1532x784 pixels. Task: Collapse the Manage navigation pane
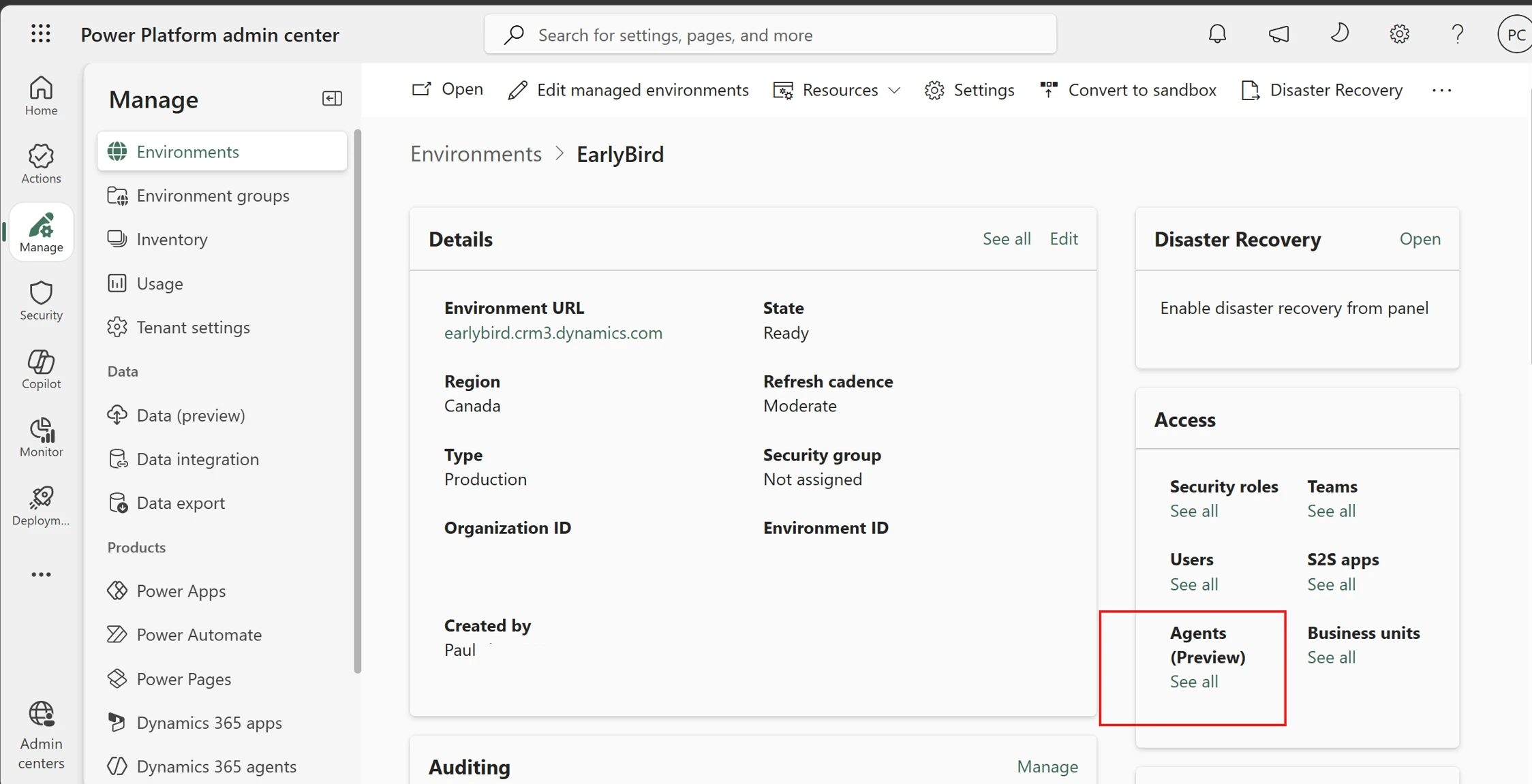pyautogui.click(x=332, y=99)
